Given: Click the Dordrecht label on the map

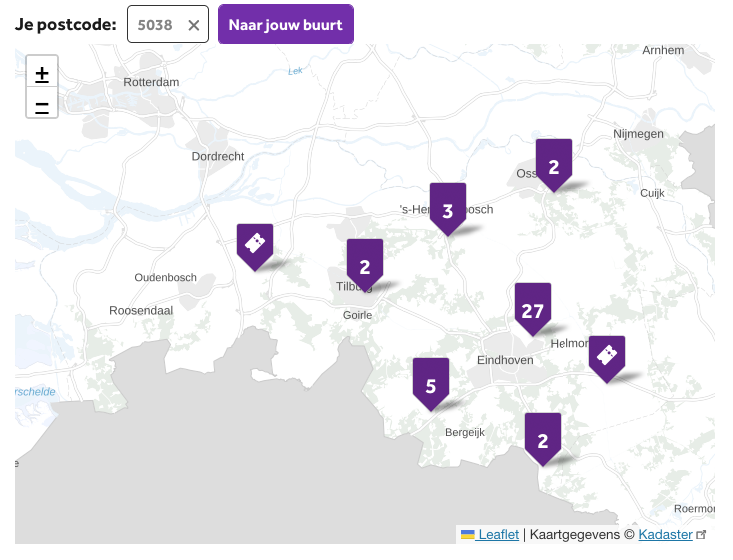Looking at the screenshot, I should click(218, 156).
